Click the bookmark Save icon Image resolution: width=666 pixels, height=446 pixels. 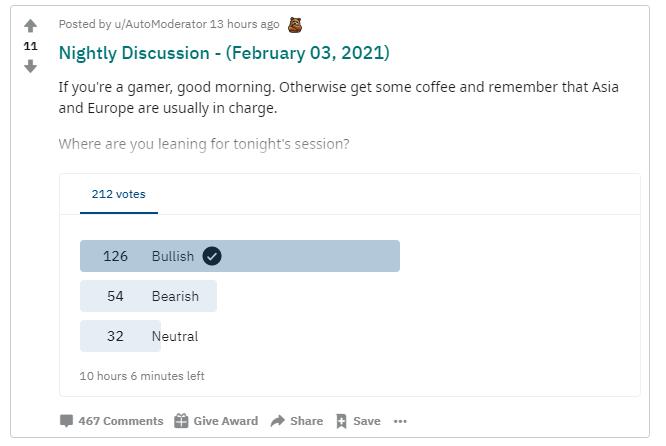click(341, 421)
